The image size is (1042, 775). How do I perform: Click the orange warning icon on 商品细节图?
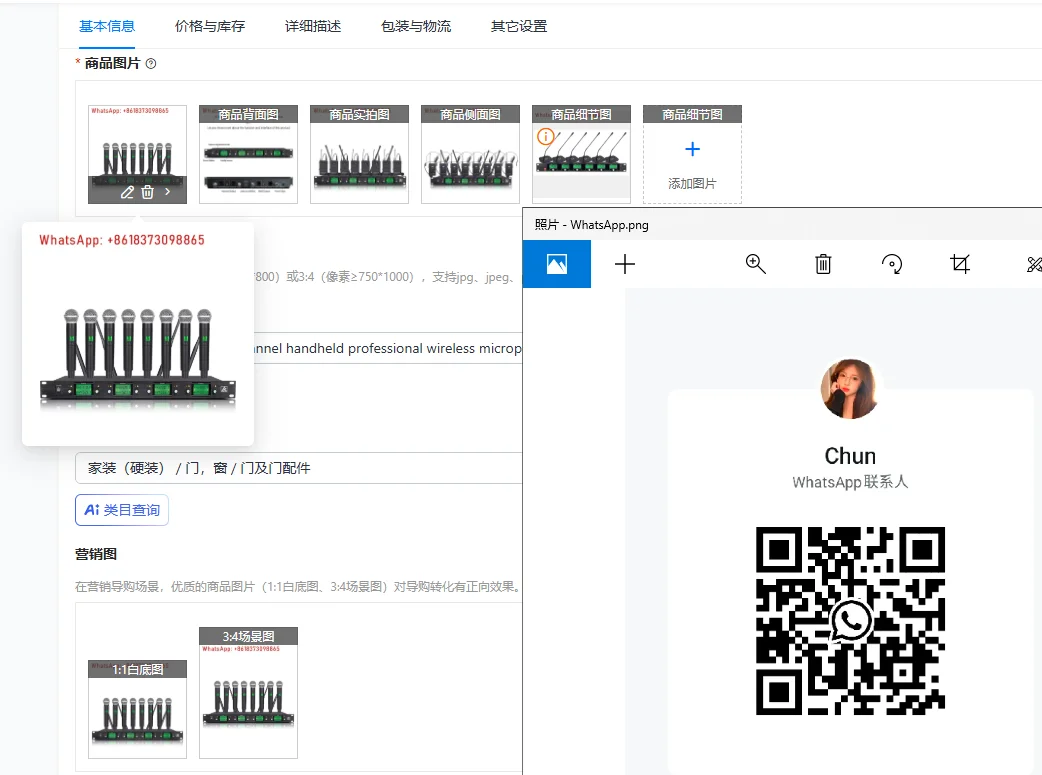click(546, 137)
